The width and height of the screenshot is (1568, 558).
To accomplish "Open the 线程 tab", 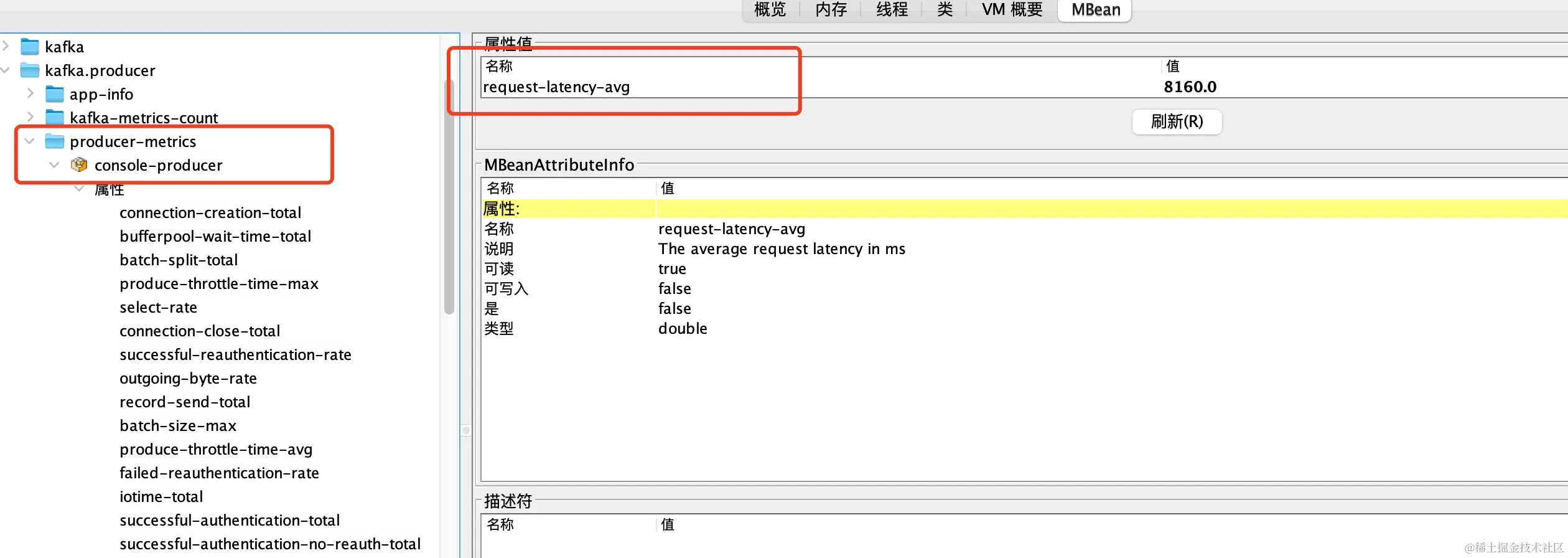I will 892,10.
